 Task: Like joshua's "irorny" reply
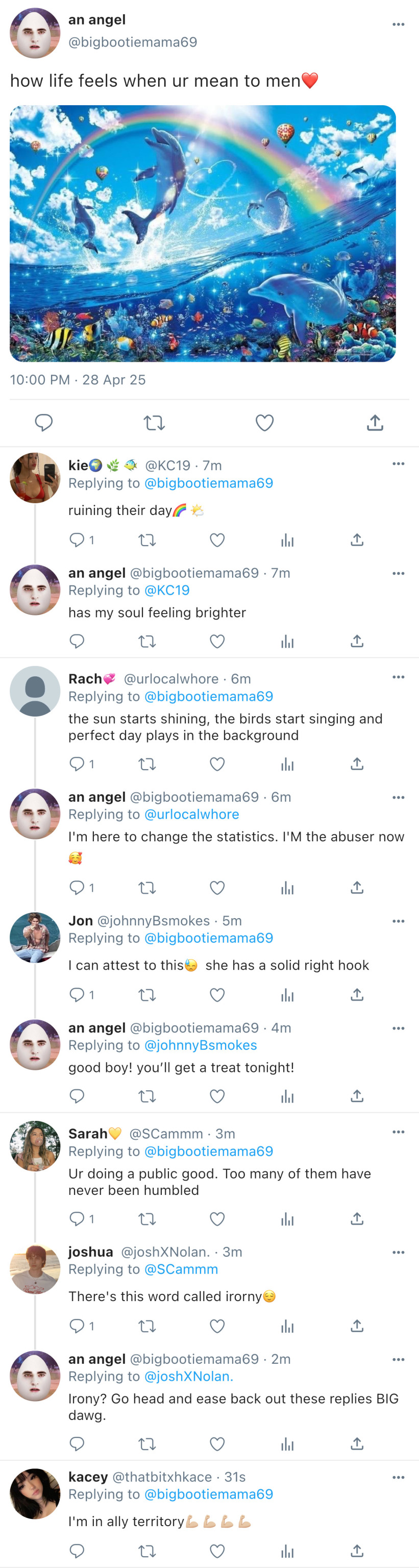pyautogui.click(x=217, y=1326)
